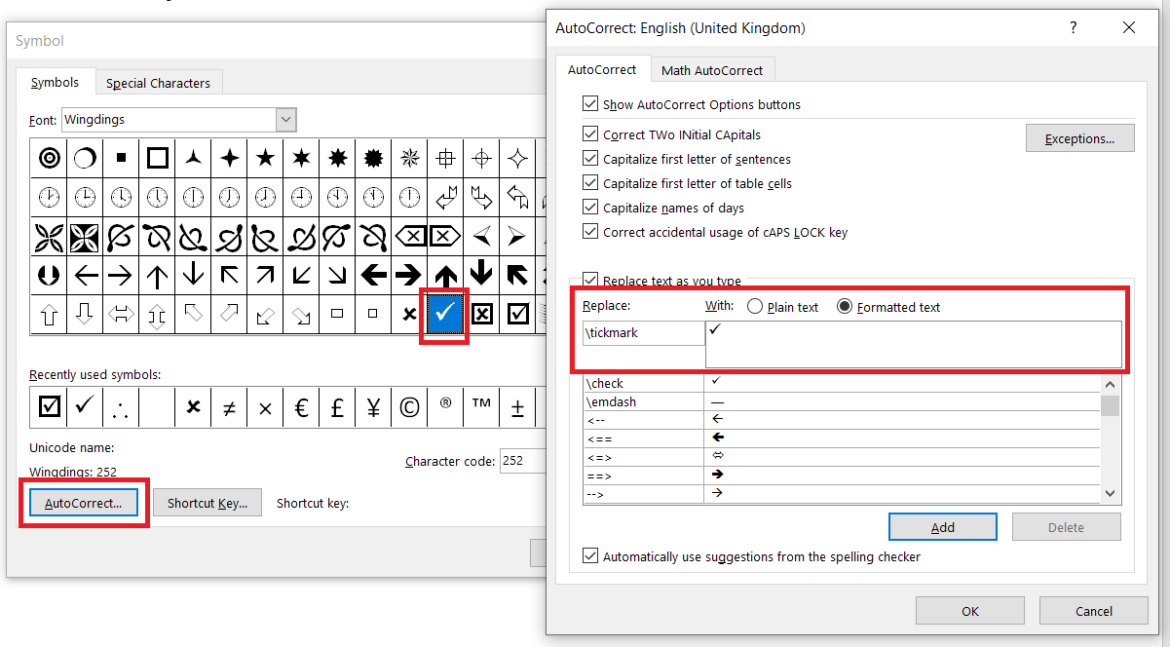Click Cancel in the AutoCorrect dialog

pos(1094,611)
